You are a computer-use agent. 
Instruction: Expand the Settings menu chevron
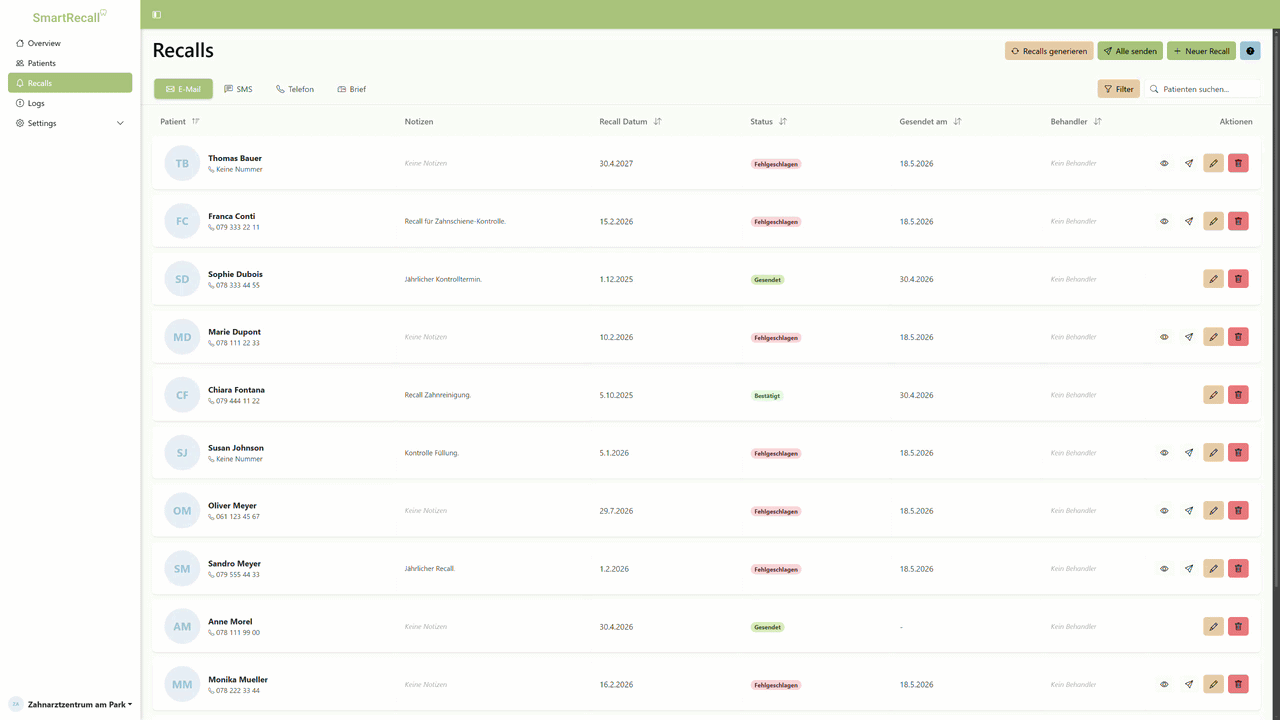point(120,123)
